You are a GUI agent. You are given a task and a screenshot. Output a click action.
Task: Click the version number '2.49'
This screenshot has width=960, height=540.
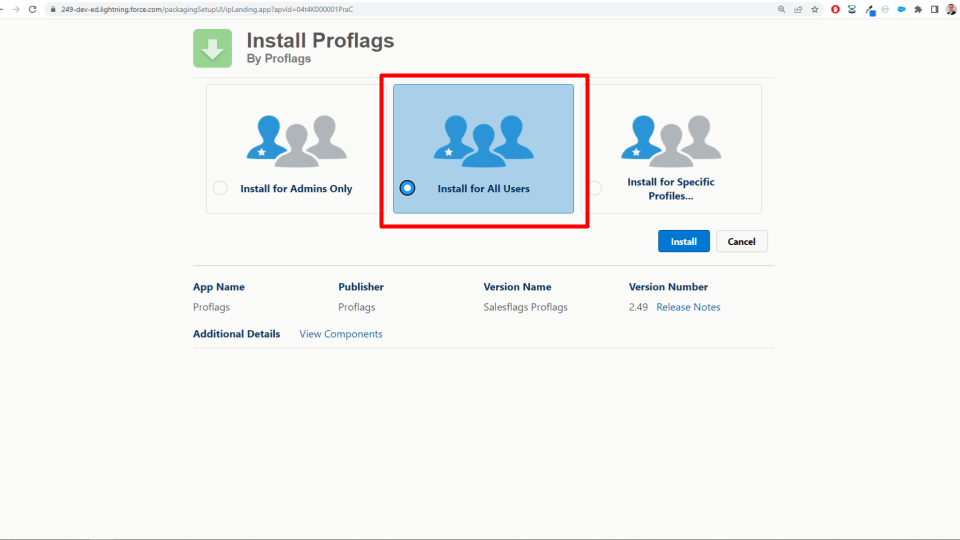[638, 307]
